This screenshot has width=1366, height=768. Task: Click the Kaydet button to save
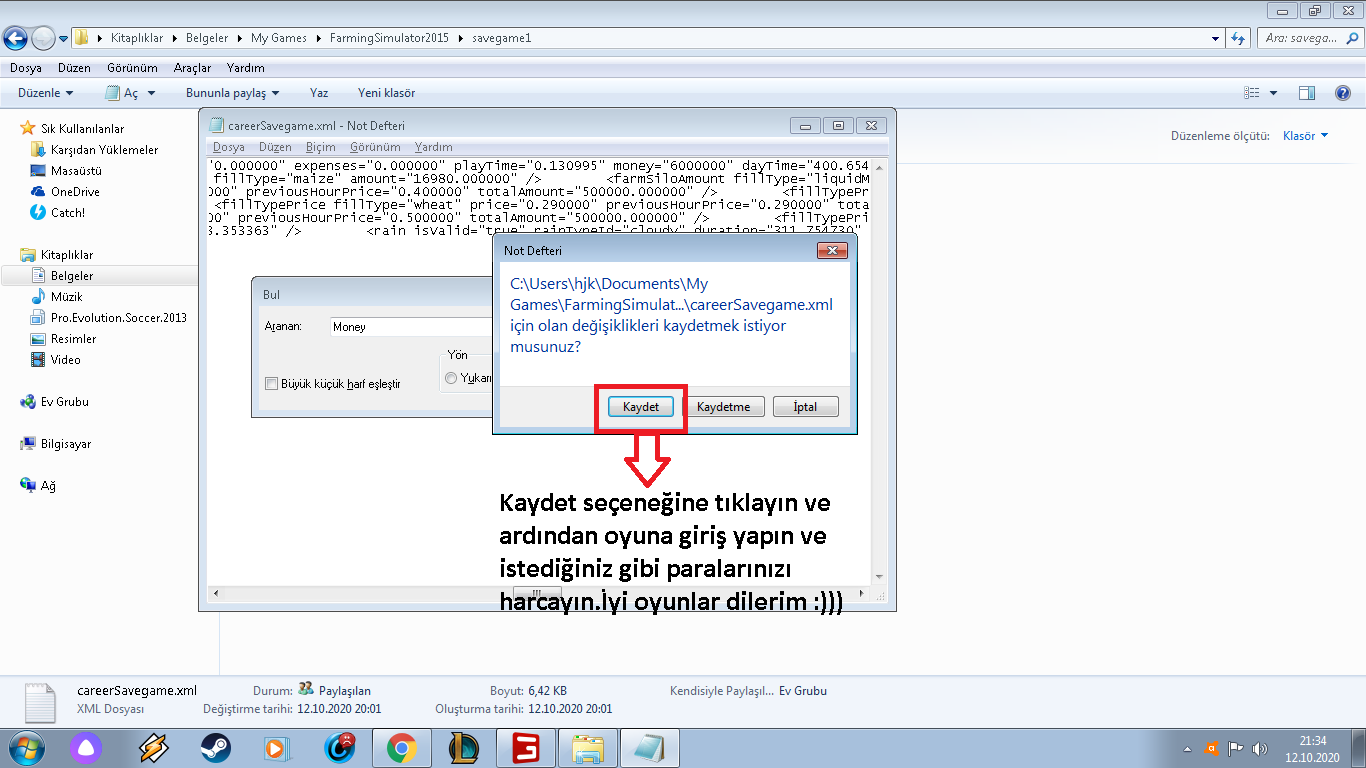(x=641, y=407)
